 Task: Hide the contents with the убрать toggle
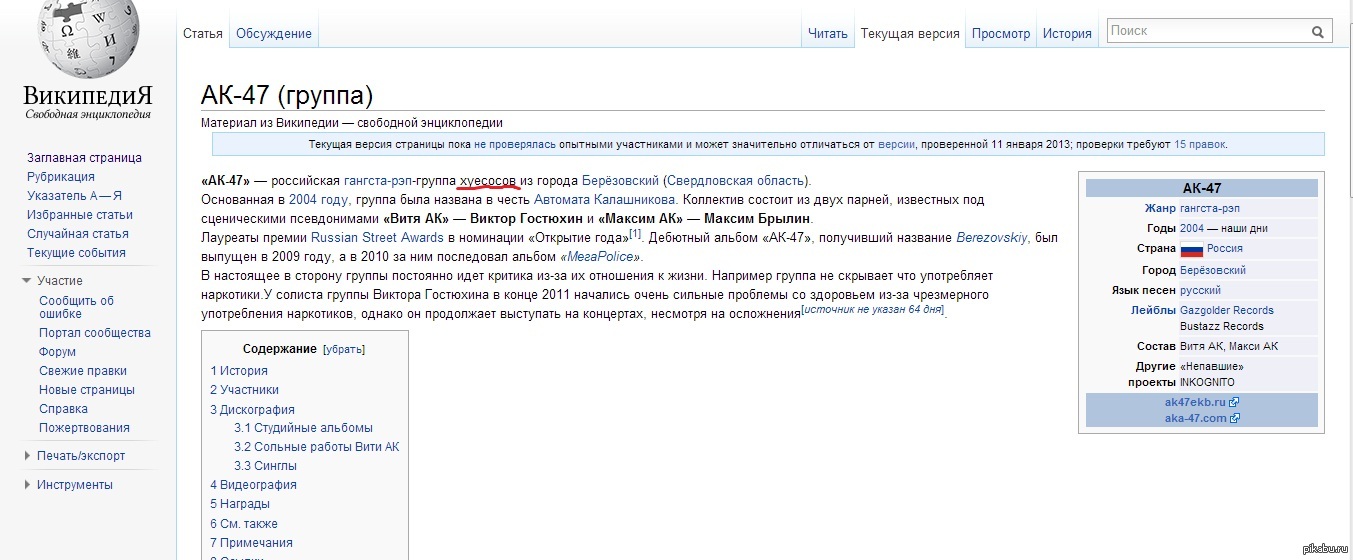click(x=343, y=350)
